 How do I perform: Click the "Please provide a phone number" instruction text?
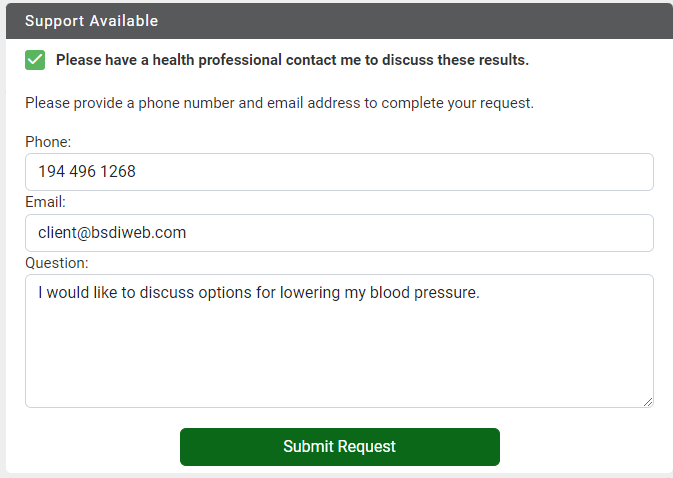tap(279, 103)
